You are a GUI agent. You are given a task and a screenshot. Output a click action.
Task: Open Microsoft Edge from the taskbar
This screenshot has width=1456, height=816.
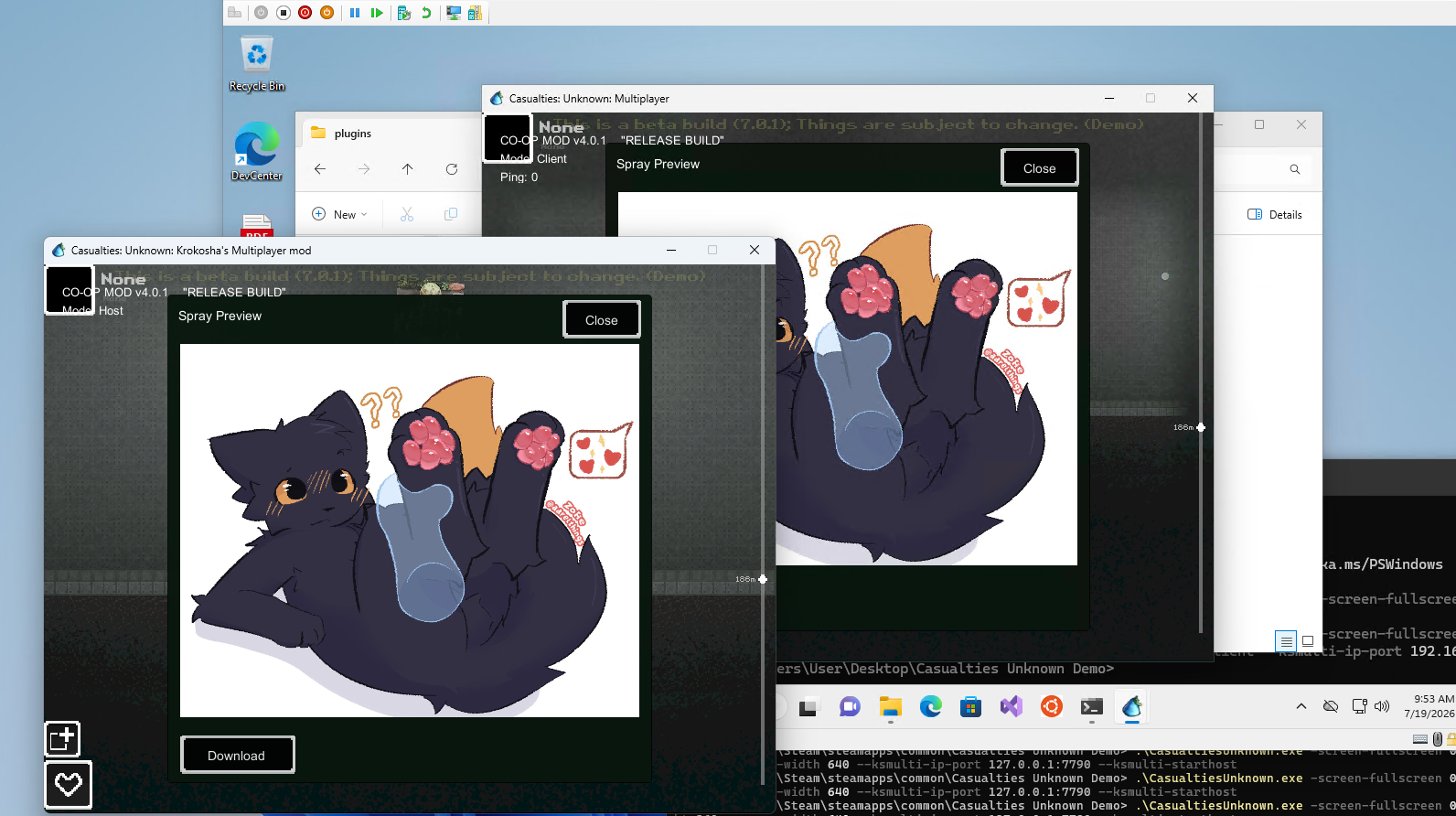(x=931, y=707)
